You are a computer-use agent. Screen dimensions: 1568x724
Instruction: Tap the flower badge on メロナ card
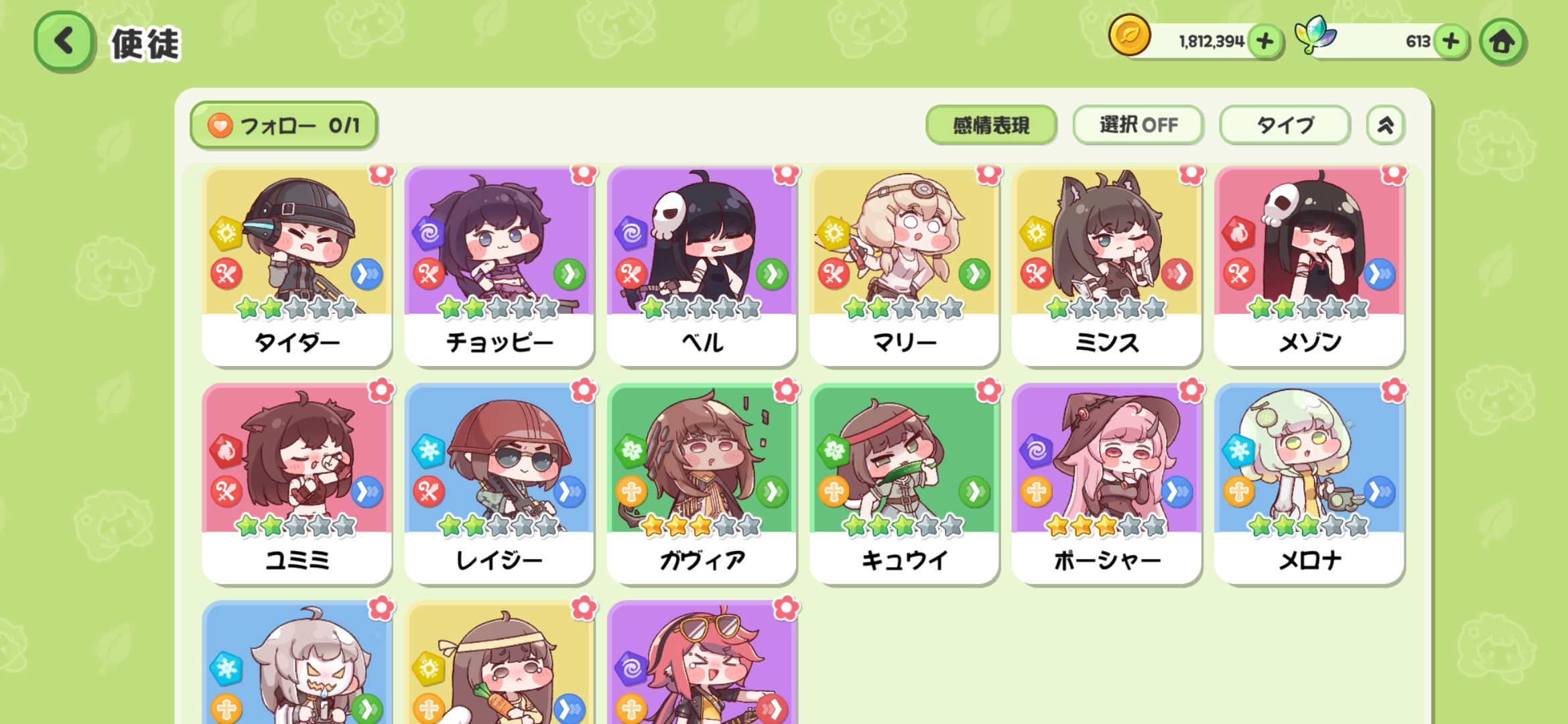coord(1394,390)
